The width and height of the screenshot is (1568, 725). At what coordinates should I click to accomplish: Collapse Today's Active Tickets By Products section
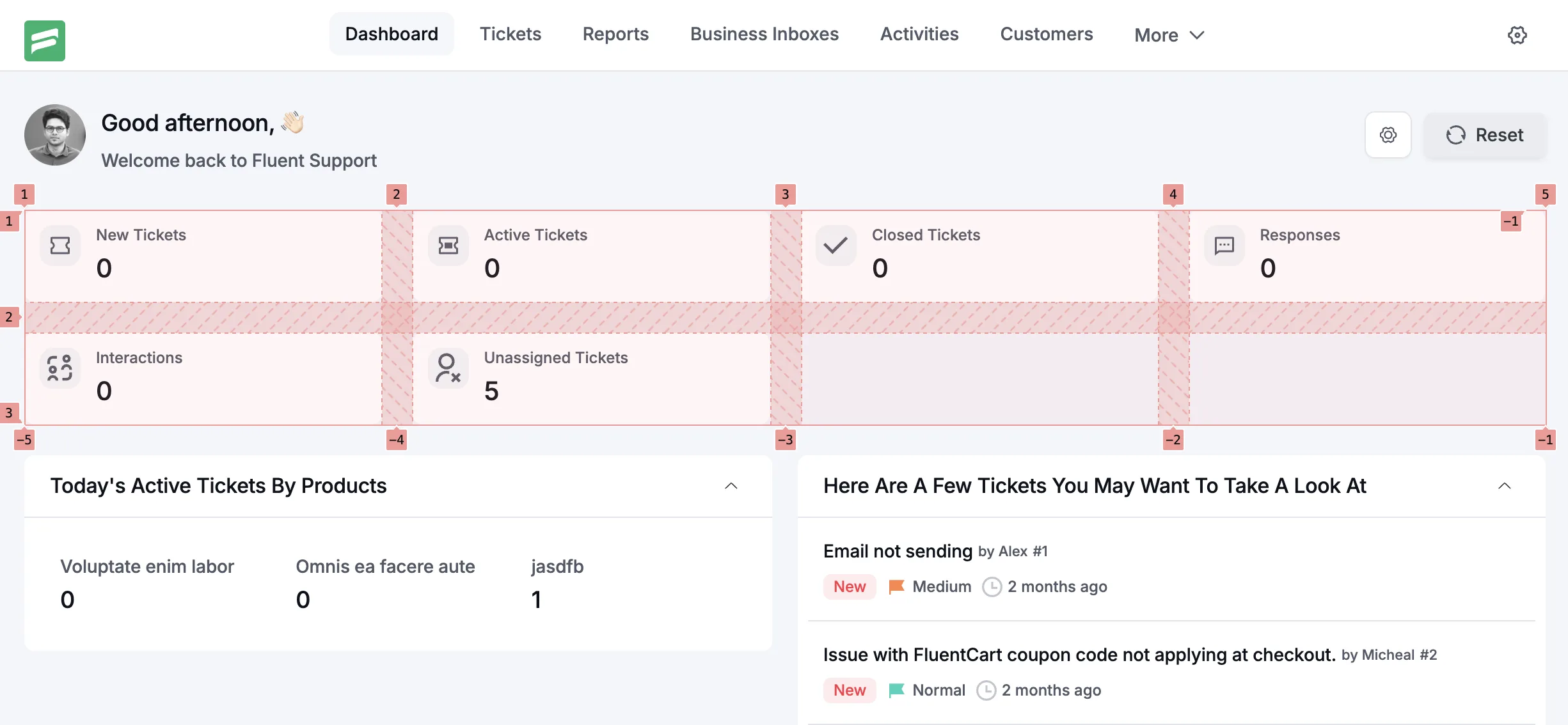[x=731, y=486]
